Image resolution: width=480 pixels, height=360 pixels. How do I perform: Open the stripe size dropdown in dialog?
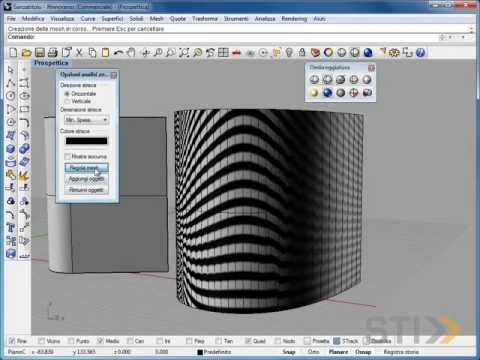point(86,120)
